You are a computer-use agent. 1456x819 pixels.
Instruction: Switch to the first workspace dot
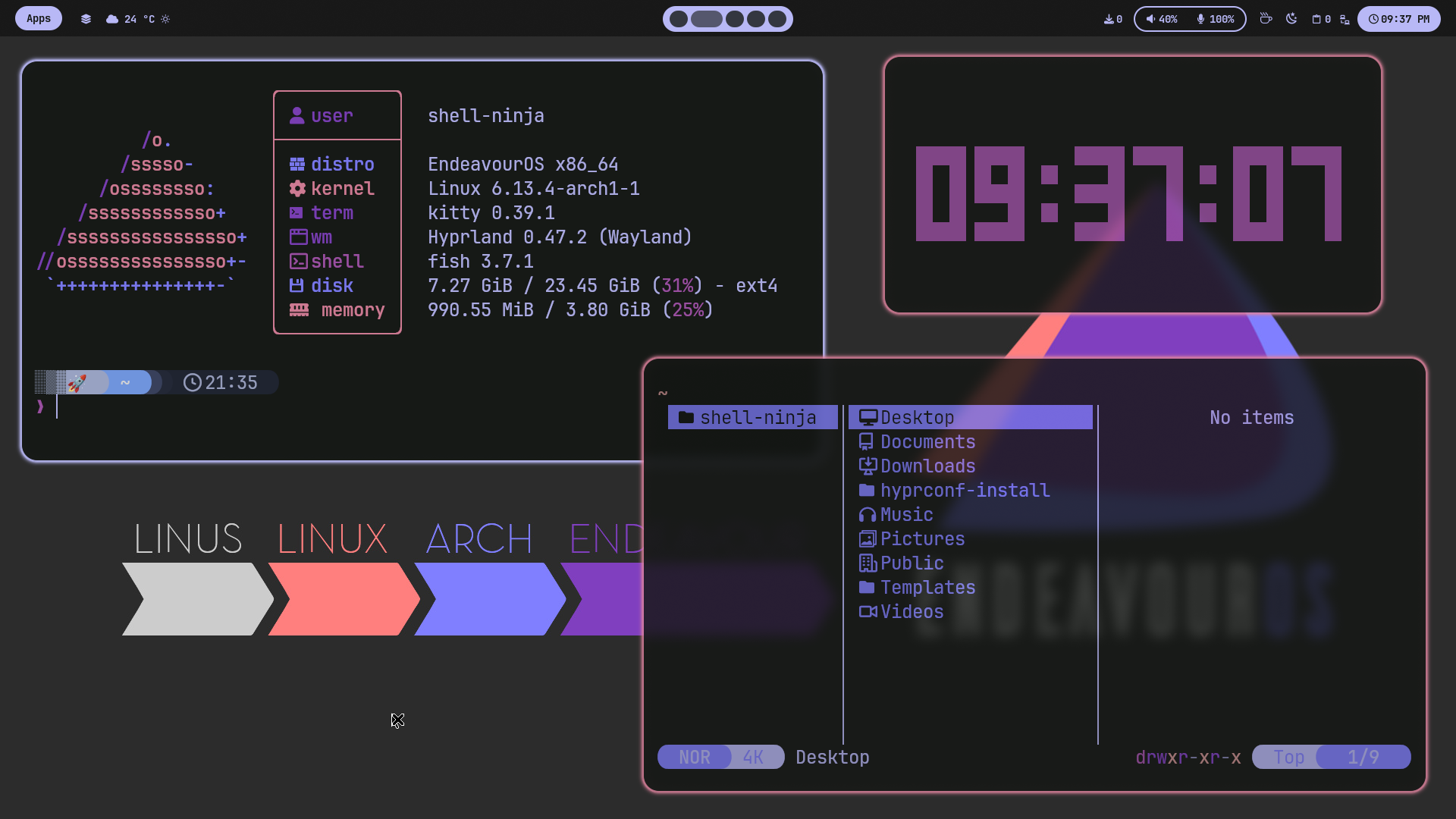coord(679,19)
